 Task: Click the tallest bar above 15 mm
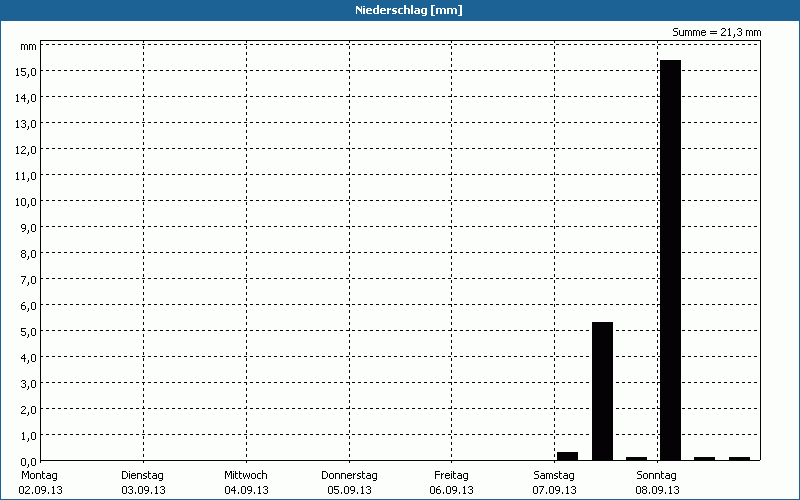(670, 260)
